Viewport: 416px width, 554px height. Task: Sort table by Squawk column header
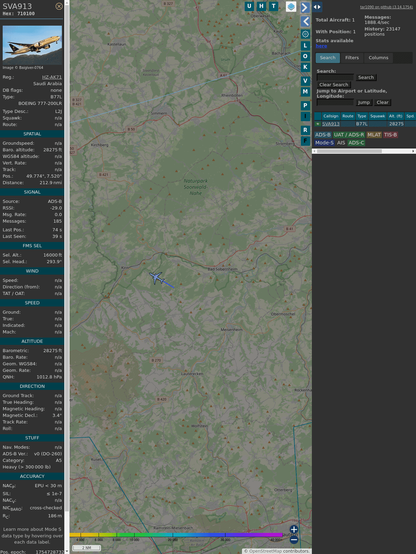[x=377, y=116]
